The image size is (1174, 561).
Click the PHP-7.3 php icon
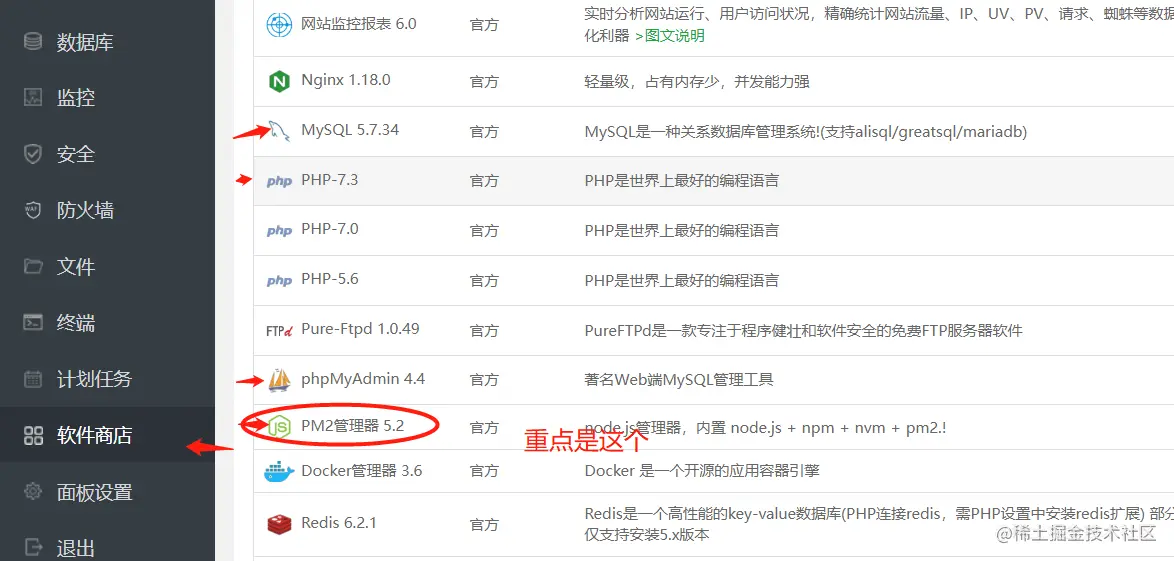tap(279, 181)
